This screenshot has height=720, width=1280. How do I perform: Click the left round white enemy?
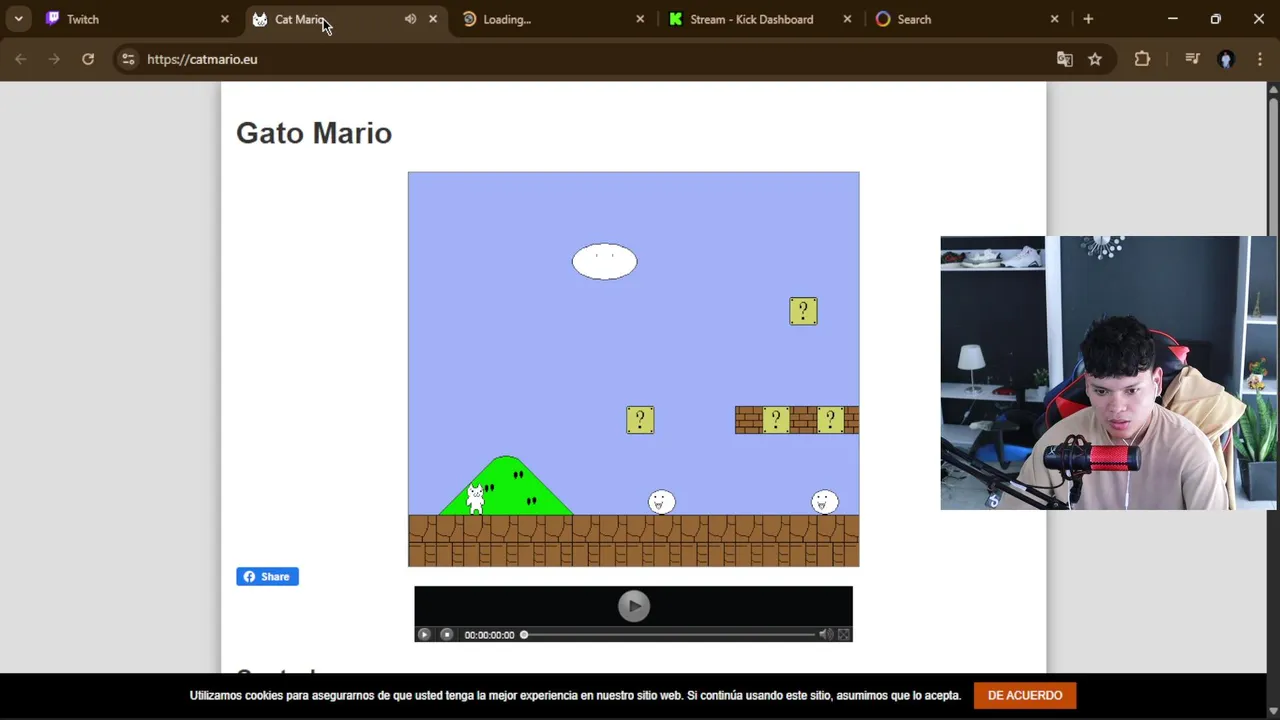(x=661, y=502)
